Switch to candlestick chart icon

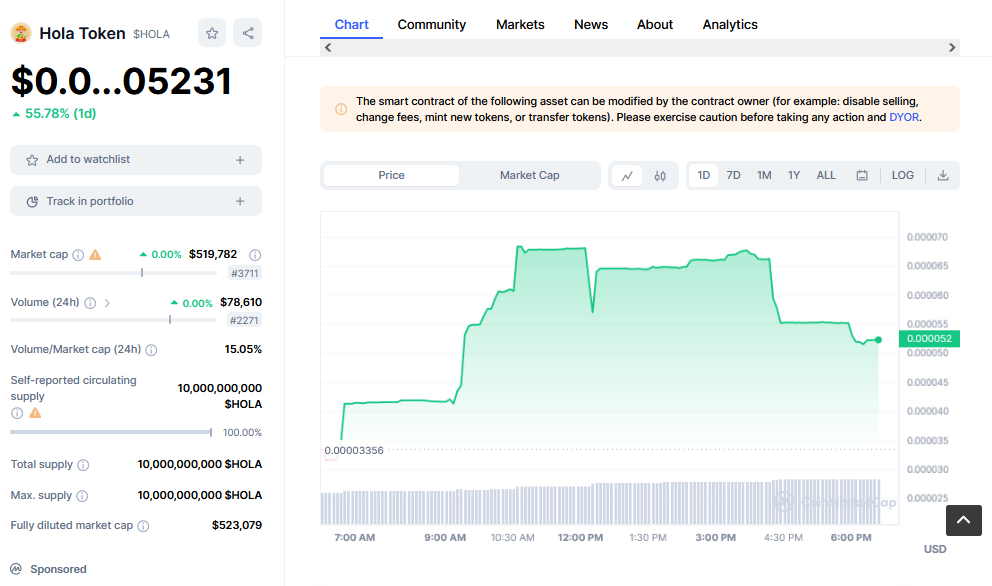[660, 176]
